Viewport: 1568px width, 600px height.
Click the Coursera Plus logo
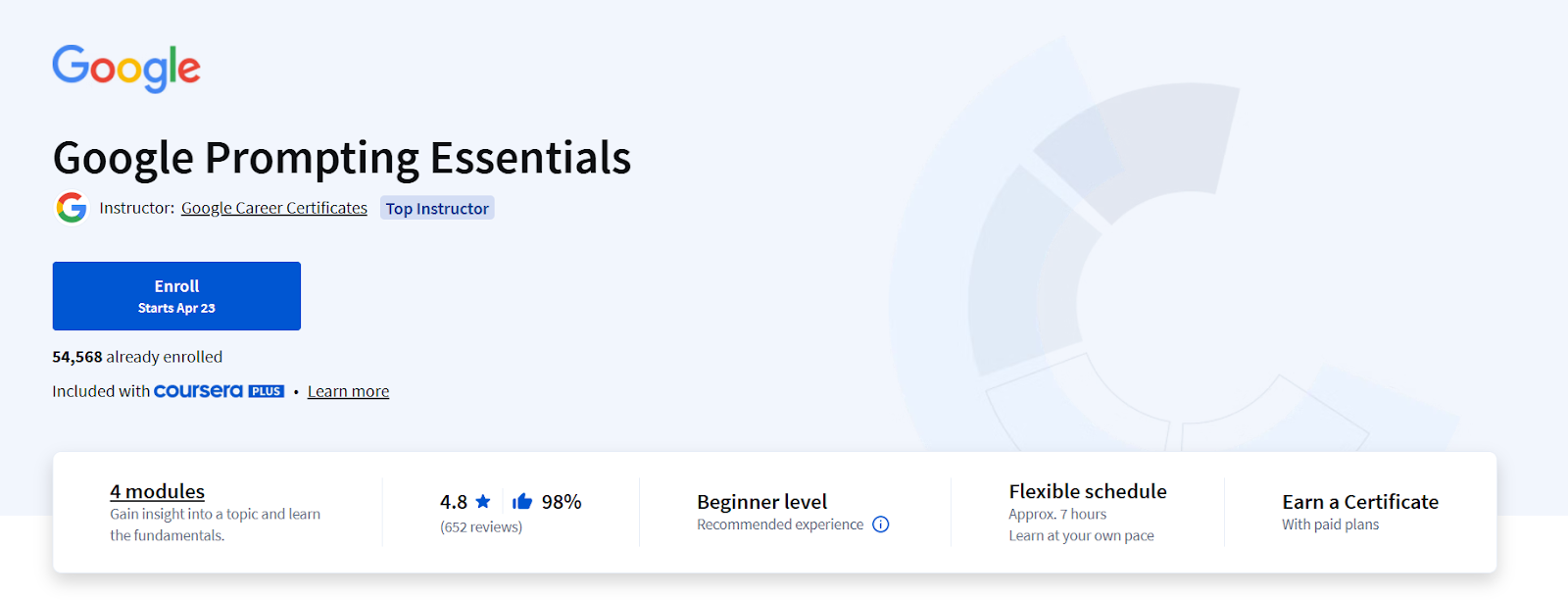(x=199, y=391)
